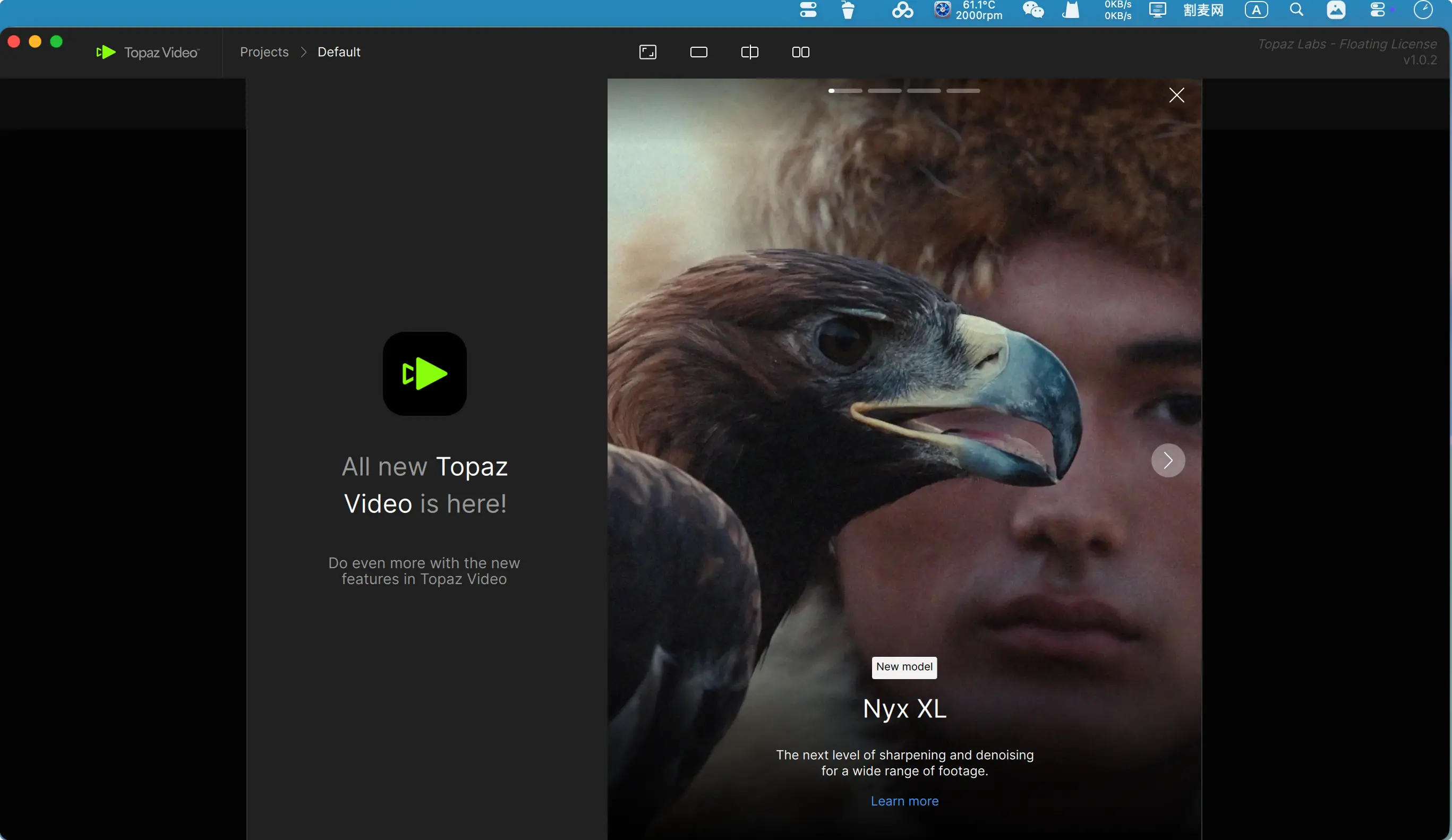1452x840 pixels.
Task: Select the split view comparison icon
Action: tap(749, 53)
